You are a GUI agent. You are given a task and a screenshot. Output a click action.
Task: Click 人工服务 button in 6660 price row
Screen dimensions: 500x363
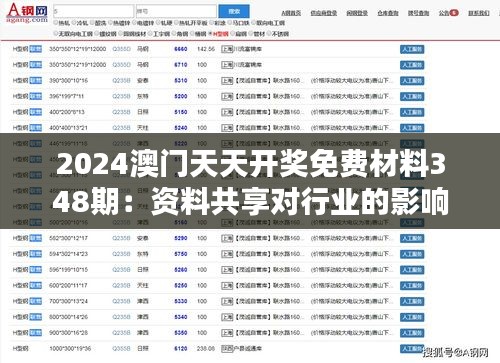[412, 49]
